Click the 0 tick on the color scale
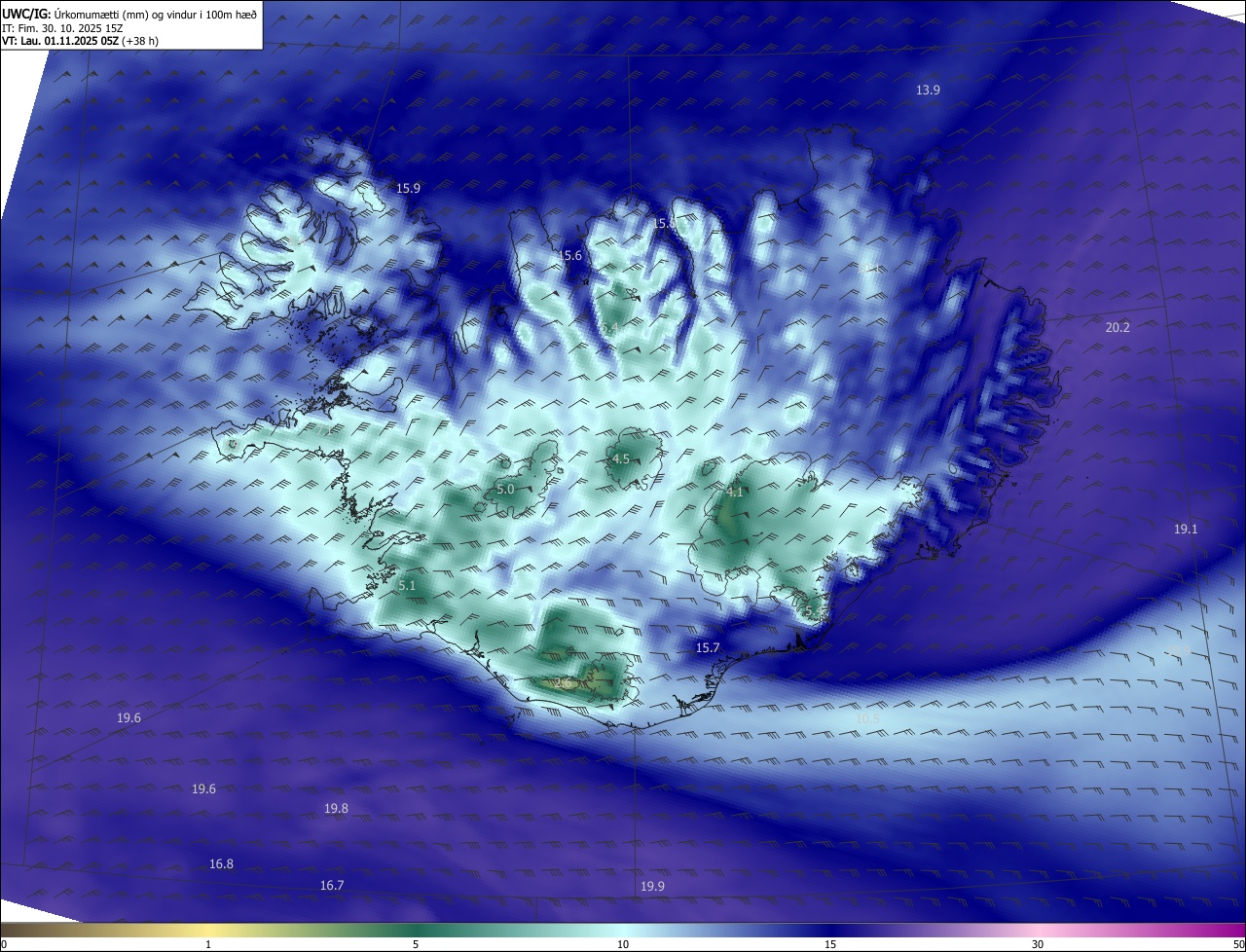1246x952 pixels. (4, 944)
